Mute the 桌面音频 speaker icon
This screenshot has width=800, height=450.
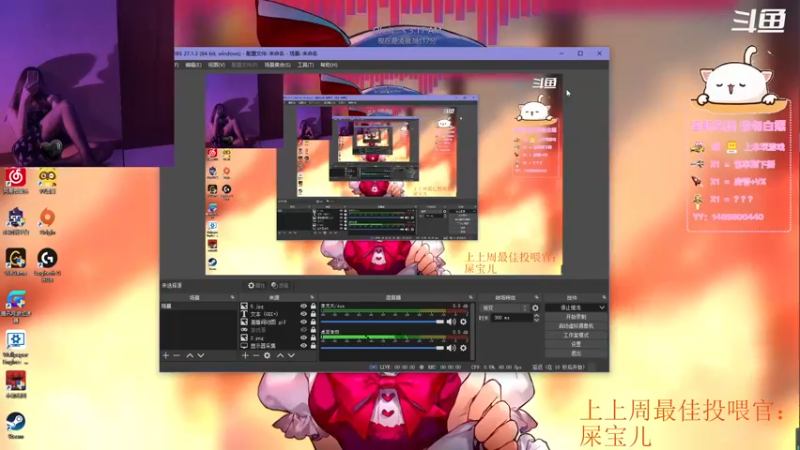click(x=451, y=348)
